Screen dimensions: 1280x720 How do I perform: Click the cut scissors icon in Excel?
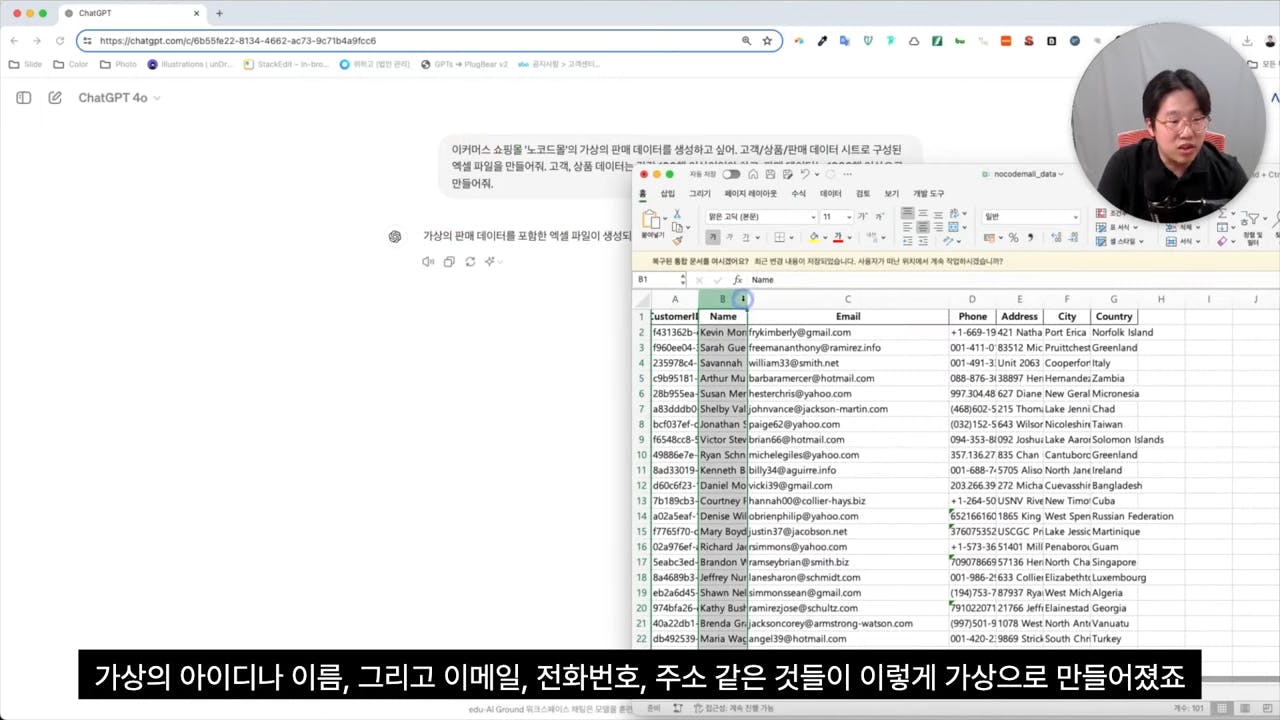677,215
